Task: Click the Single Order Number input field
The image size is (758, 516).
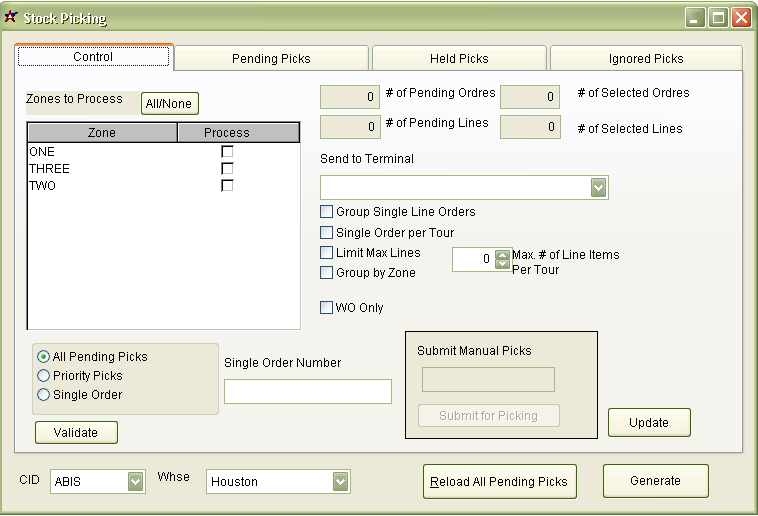Action: tap(308, 392)
